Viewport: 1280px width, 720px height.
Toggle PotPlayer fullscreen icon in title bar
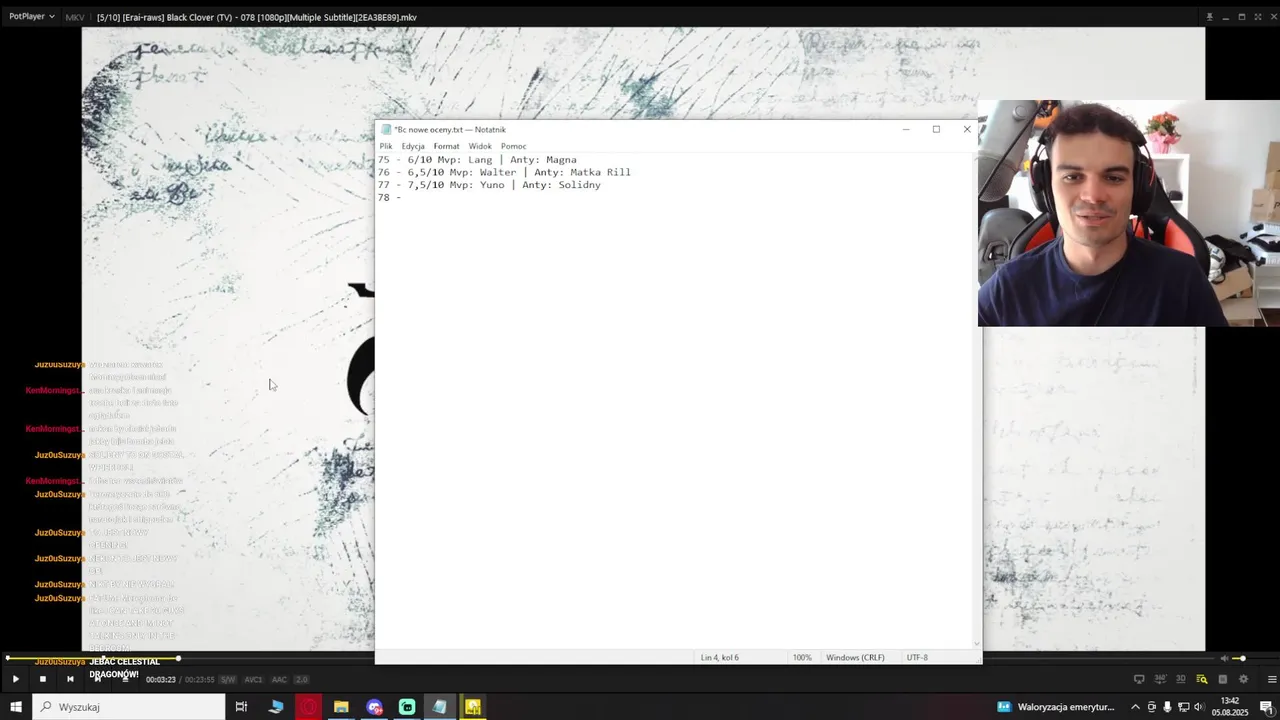(x=1257, y=17)
